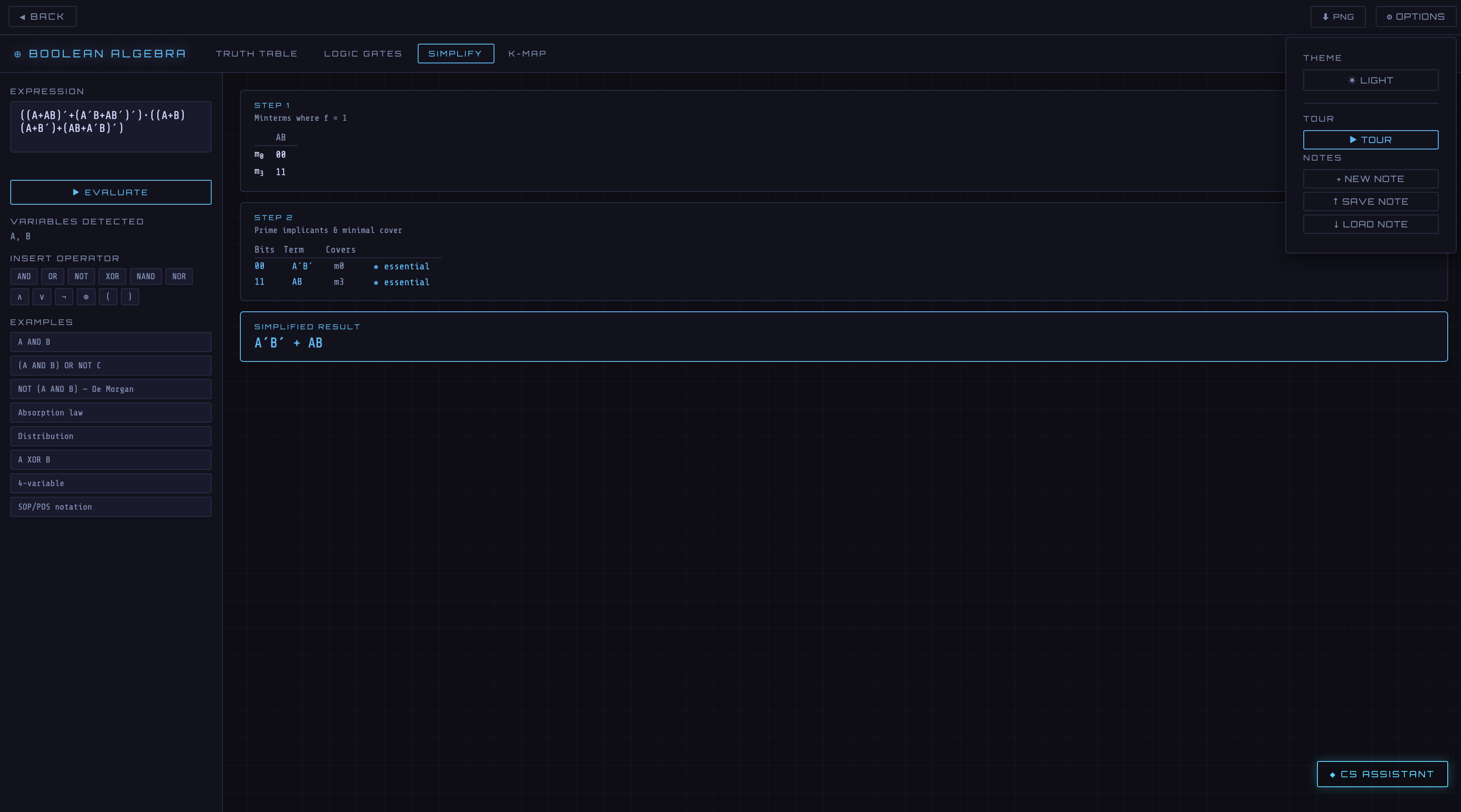Insert the ⊕ XOR symbol
Screen dimensions: 1461x812
tap(86, 296)
